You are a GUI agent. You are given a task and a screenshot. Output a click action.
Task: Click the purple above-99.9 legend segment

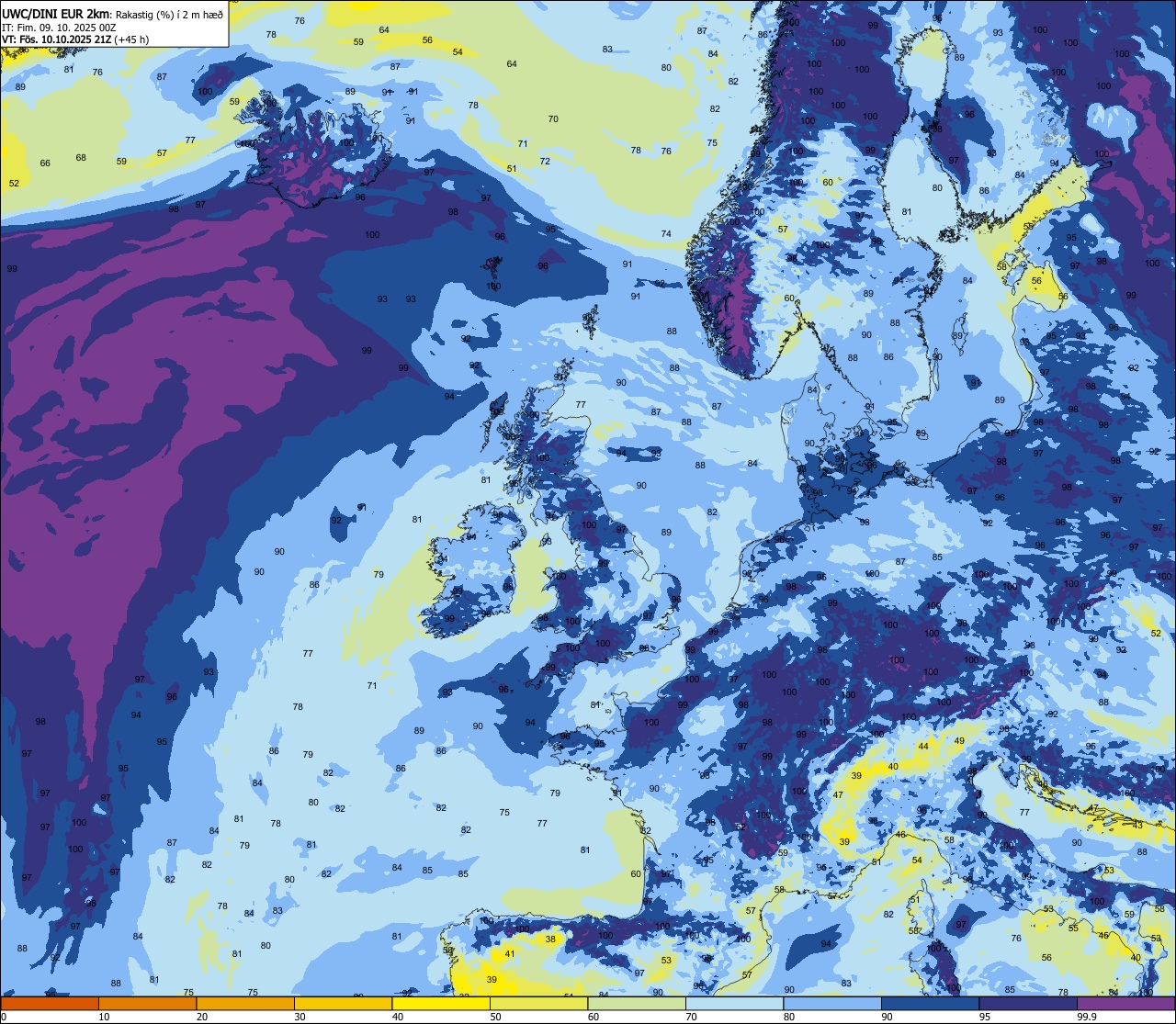coord(1125,1003)
